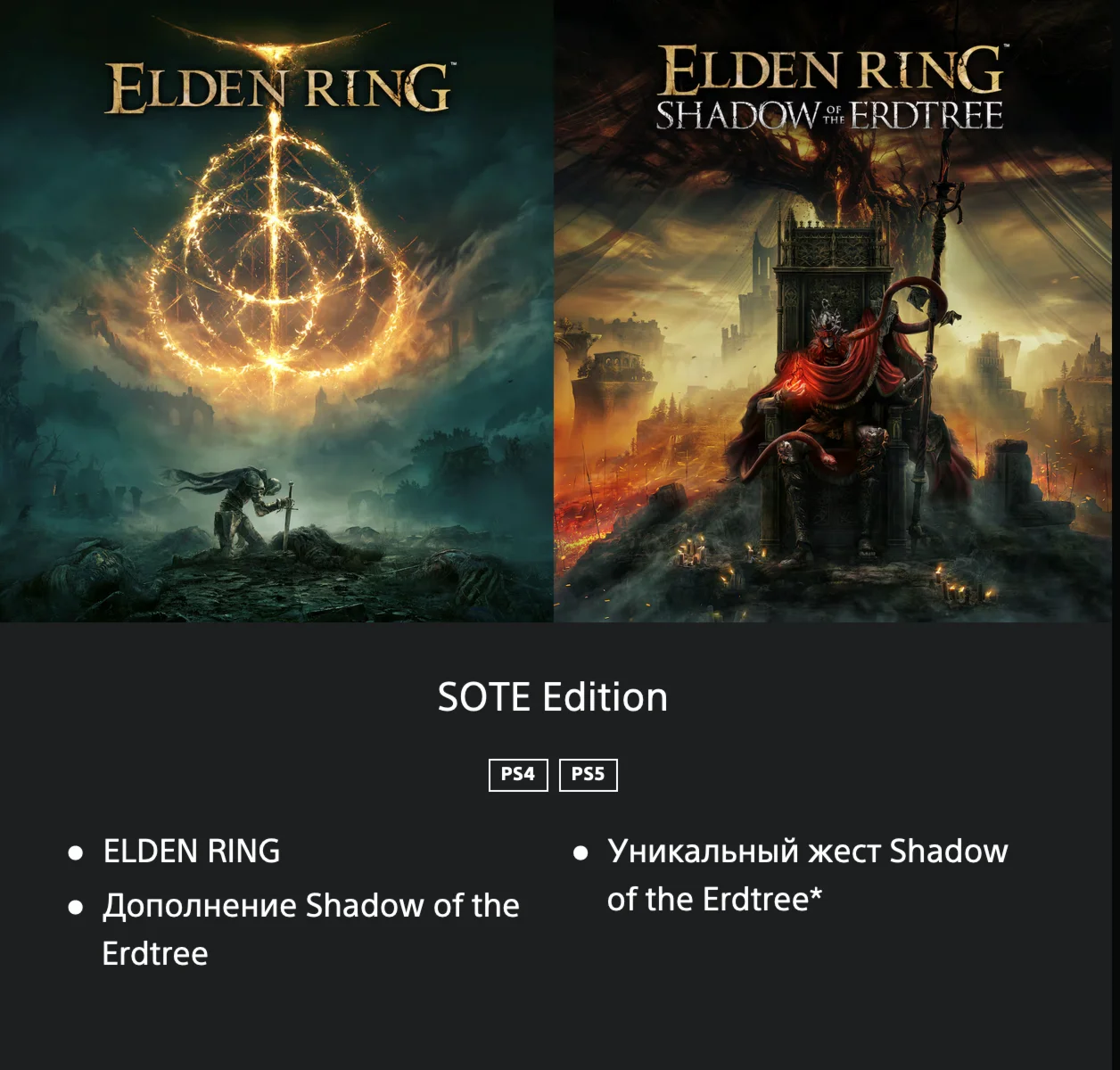Click the SHADOW OF THE ERDTREE subtitle logo
Image resolution: width=1120 pixels, height=1070 pixels.
click(830, 116)
